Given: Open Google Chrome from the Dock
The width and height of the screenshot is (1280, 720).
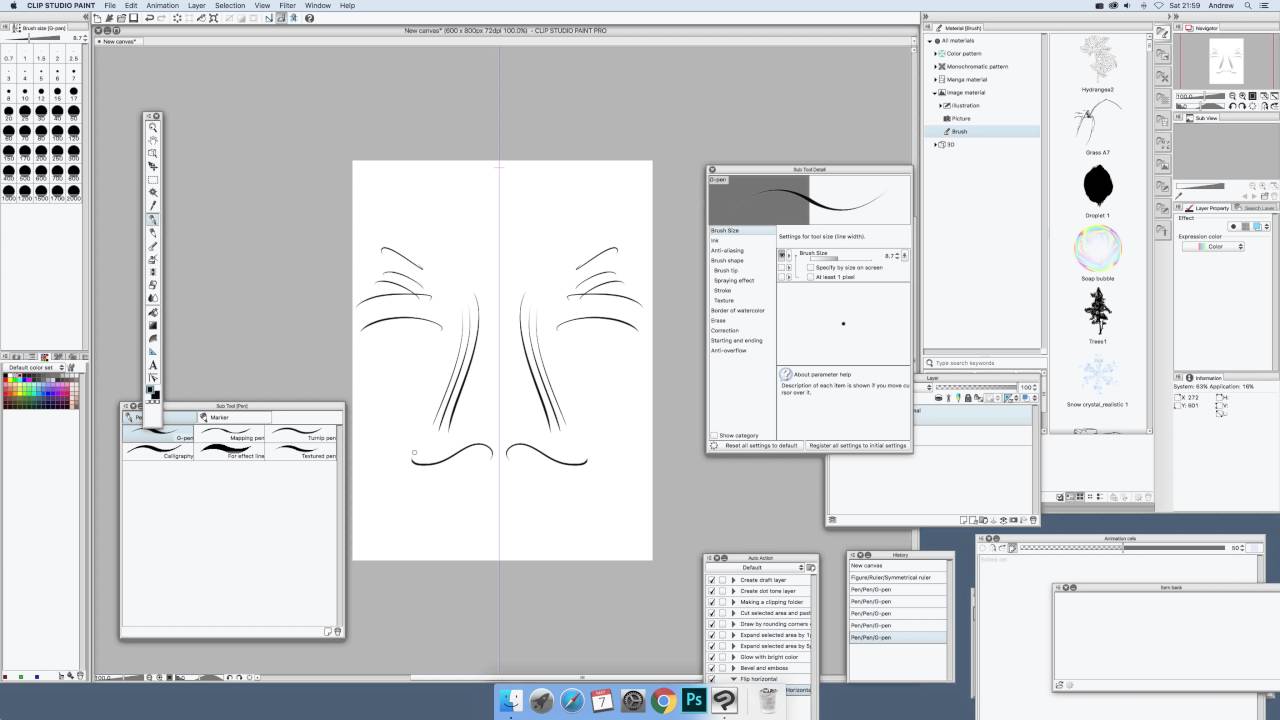Looking at the screenshot, I should (x=663, y=701).
